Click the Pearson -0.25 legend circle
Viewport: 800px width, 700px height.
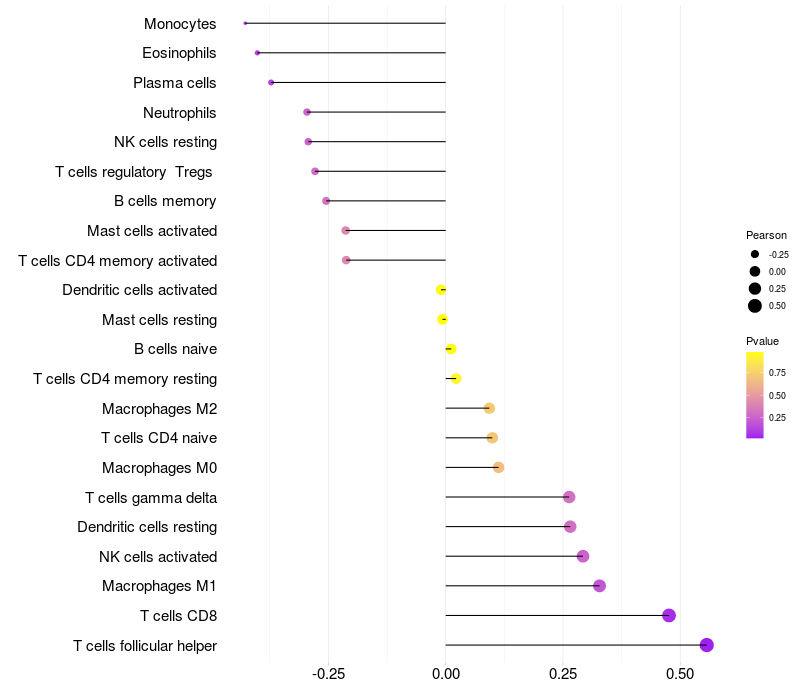755,254
